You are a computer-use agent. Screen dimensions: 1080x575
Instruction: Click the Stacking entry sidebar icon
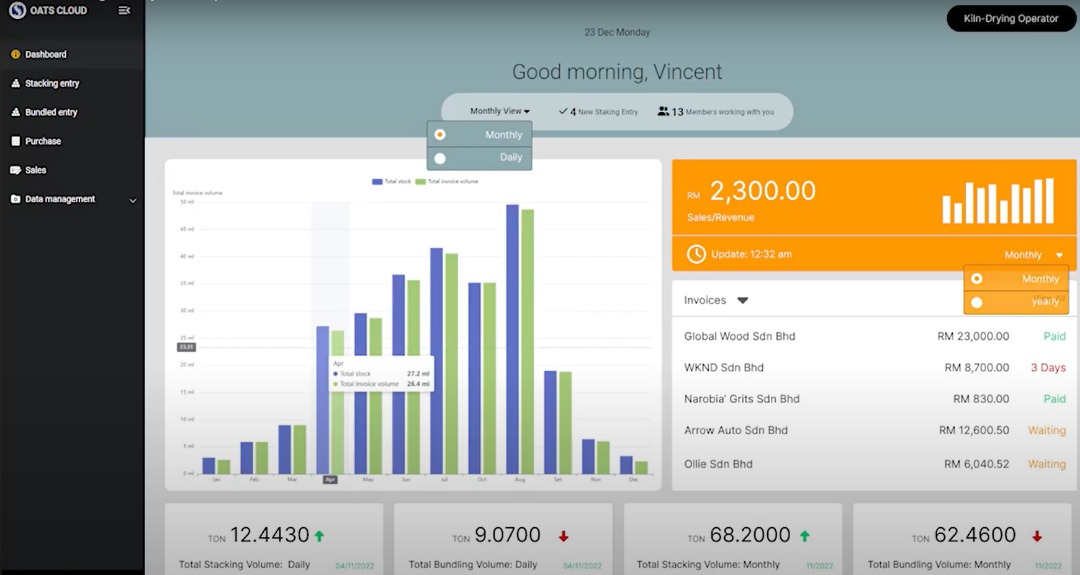click(x=16, y=84)
